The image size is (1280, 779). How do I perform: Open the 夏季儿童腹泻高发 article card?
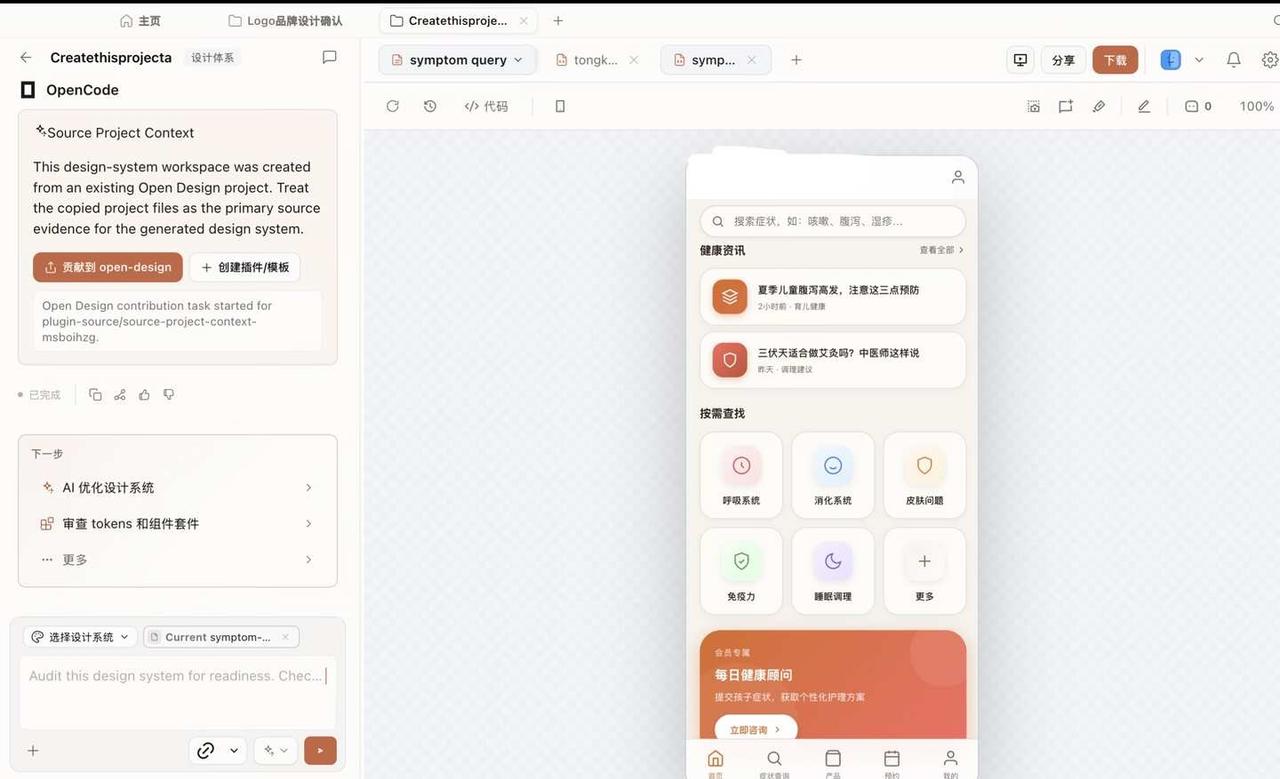[x=833, y=297]
